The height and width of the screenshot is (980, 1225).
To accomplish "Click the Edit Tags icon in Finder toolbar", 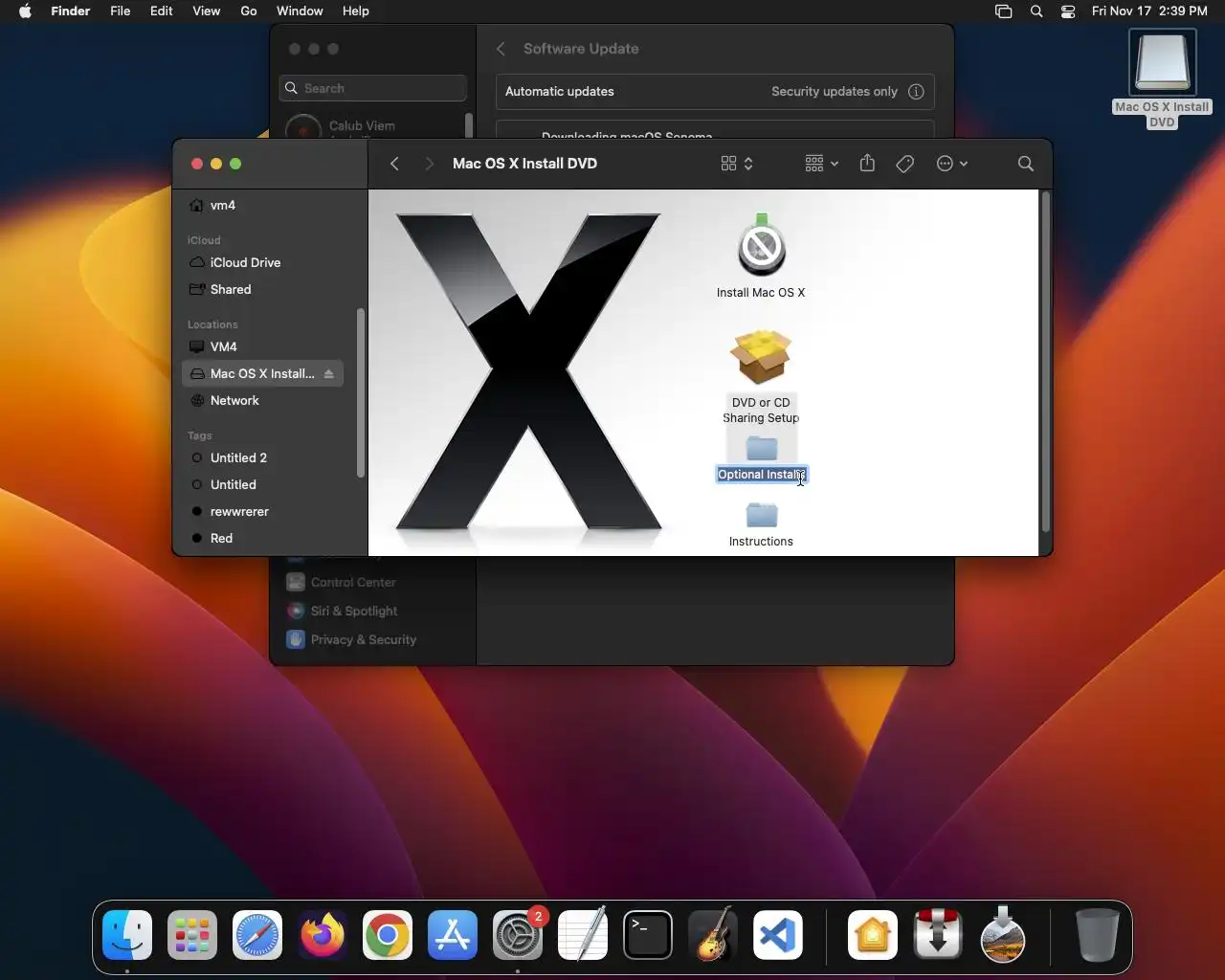I will click(905, 164).
